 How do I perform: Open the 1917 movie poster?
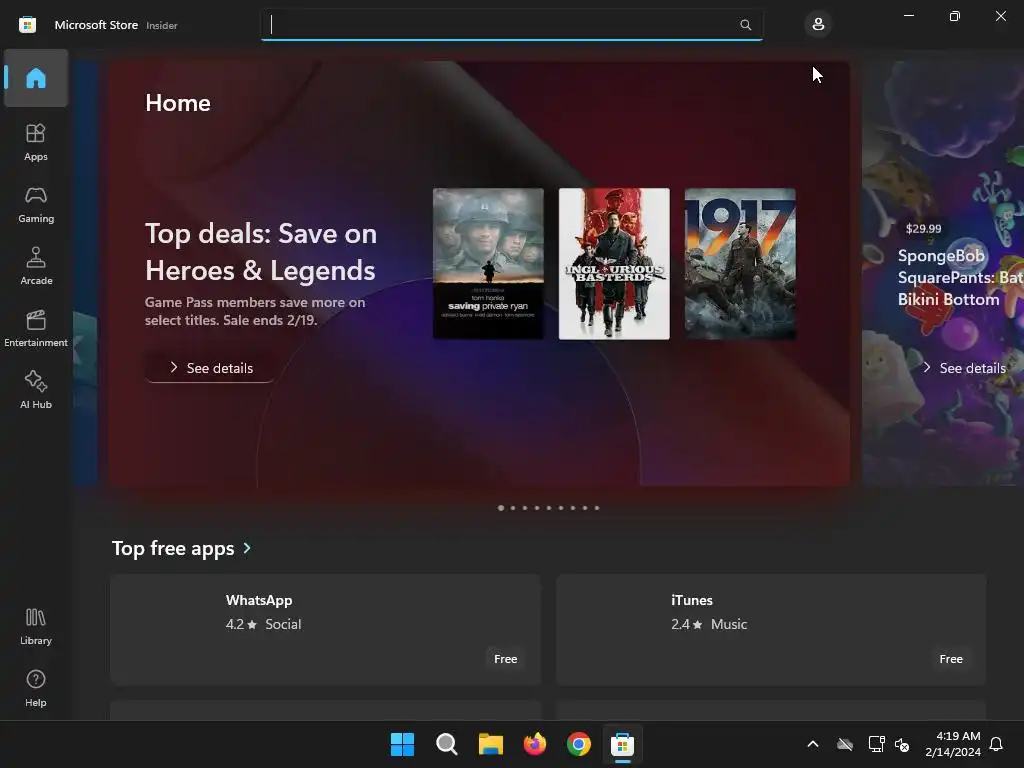tap(740, 264)
